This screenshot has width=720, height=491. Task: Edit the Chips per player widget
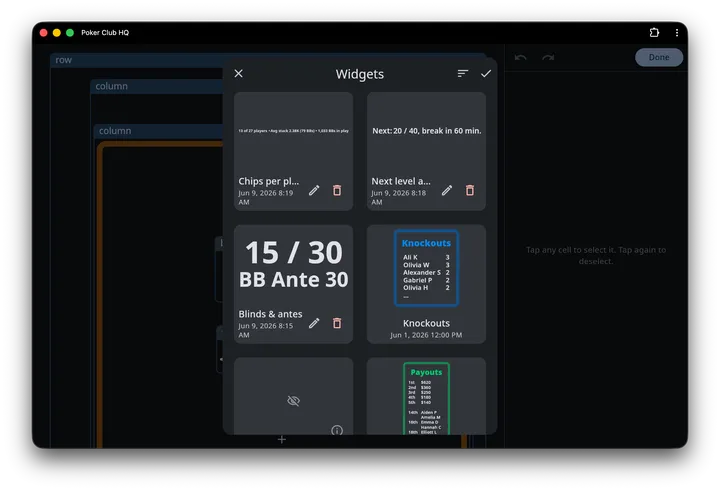coord(314,190)
